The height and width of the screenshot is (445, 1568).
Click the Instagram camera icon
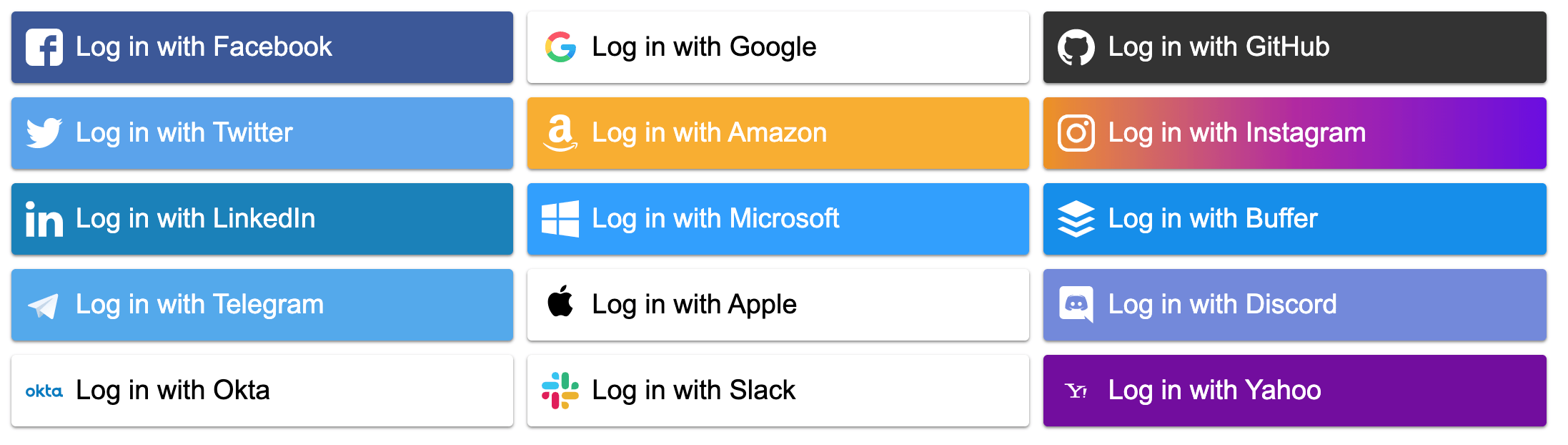tap(1078, 133)
